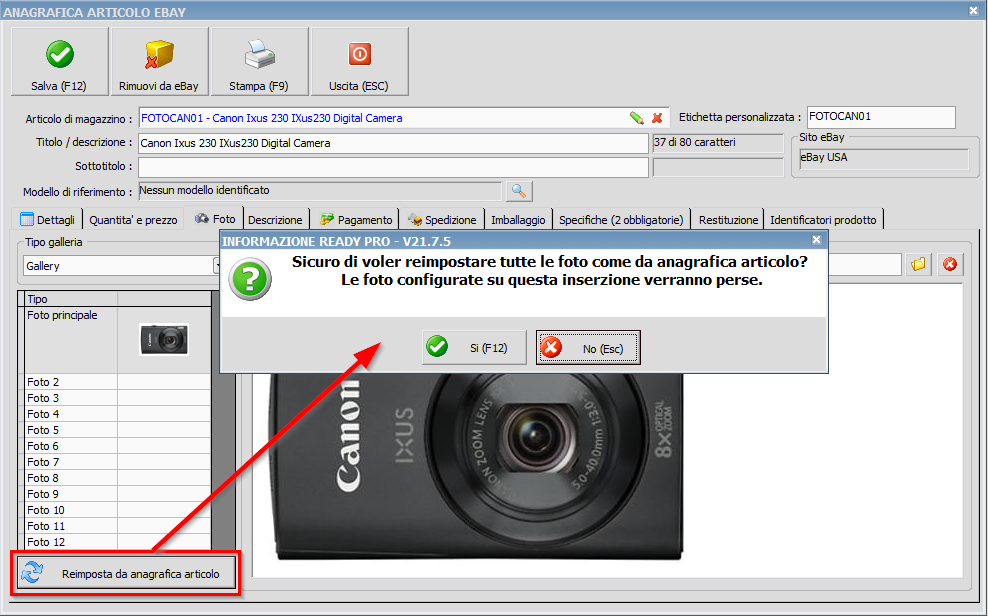This screenshot has height=616, width=988.
Task: Open Identificatori prodotto tab
Action: pos(823,220)
